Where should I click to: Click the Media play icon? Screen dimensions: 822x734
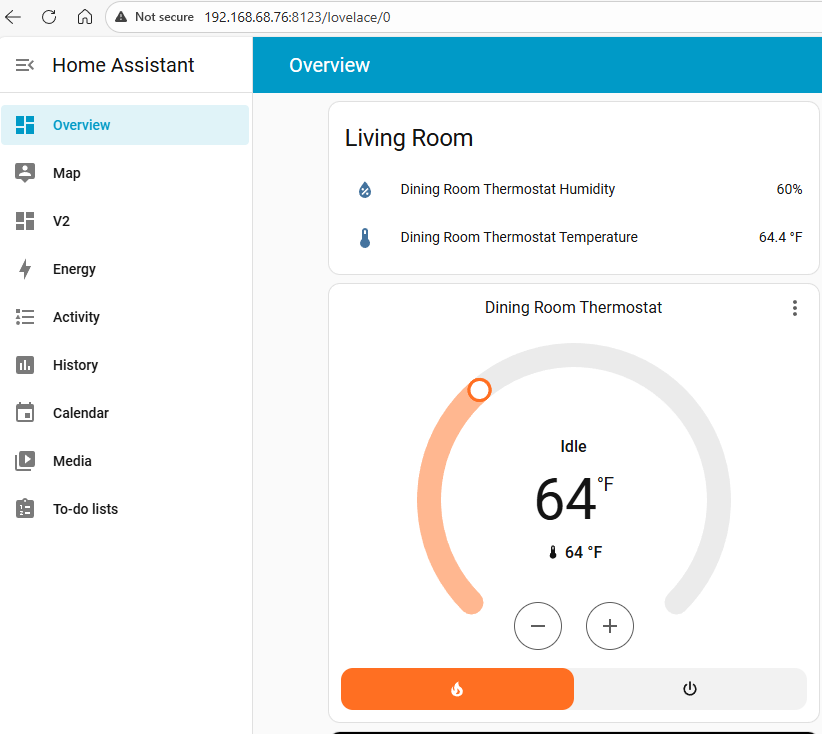tap(25, 461)
